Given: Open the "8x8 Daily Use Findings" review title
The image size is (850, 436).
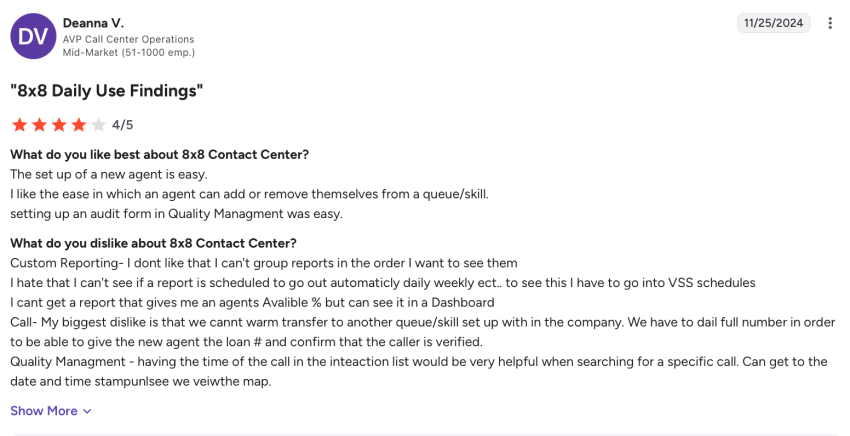Looking at the screenshot, I should click(107, 91).
